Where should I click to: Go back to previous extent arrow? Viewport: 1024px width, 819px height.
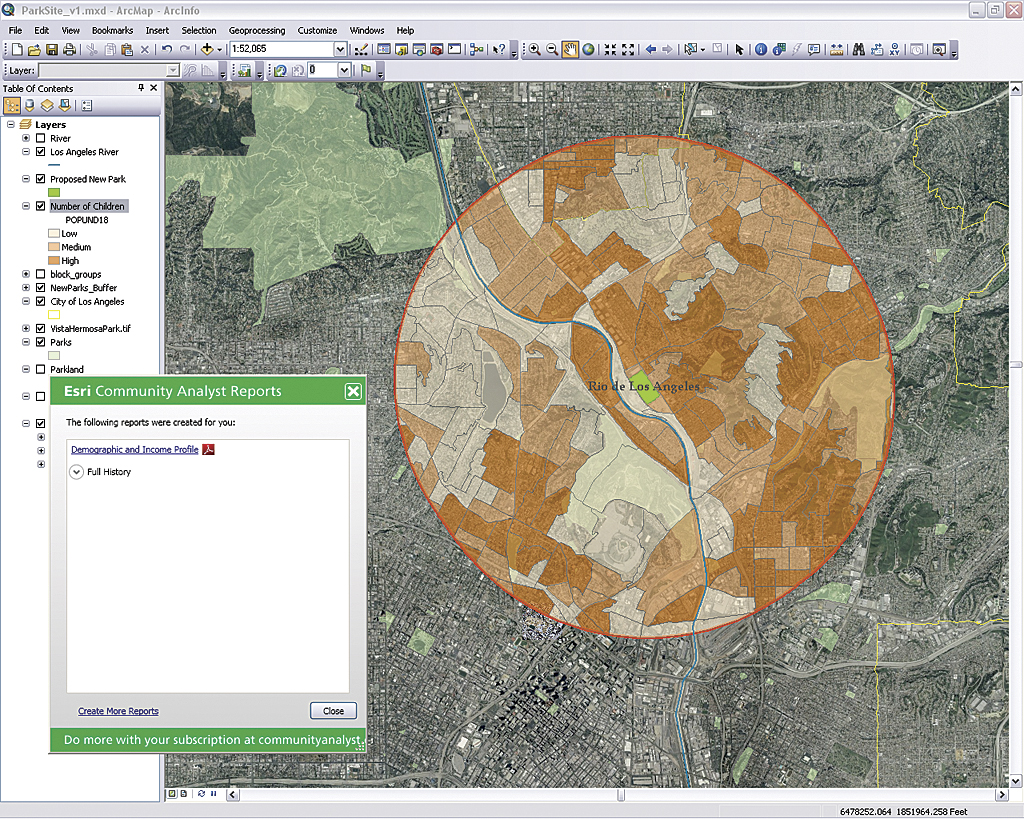(650, 49)
